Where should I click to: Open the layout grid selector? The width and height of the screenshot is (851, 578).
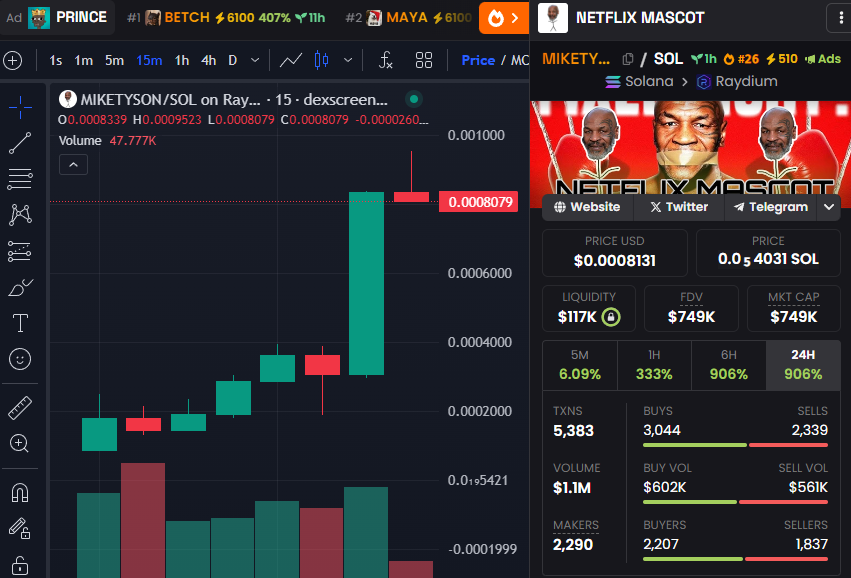pos(424,60)
